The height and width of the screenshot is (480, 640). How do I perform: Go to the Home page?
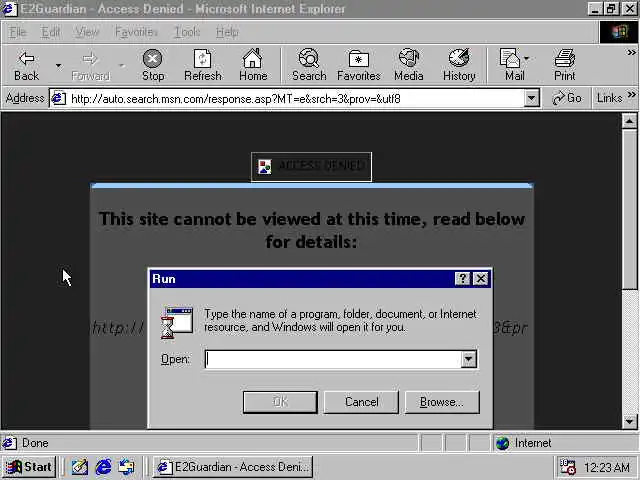[253, 65]
